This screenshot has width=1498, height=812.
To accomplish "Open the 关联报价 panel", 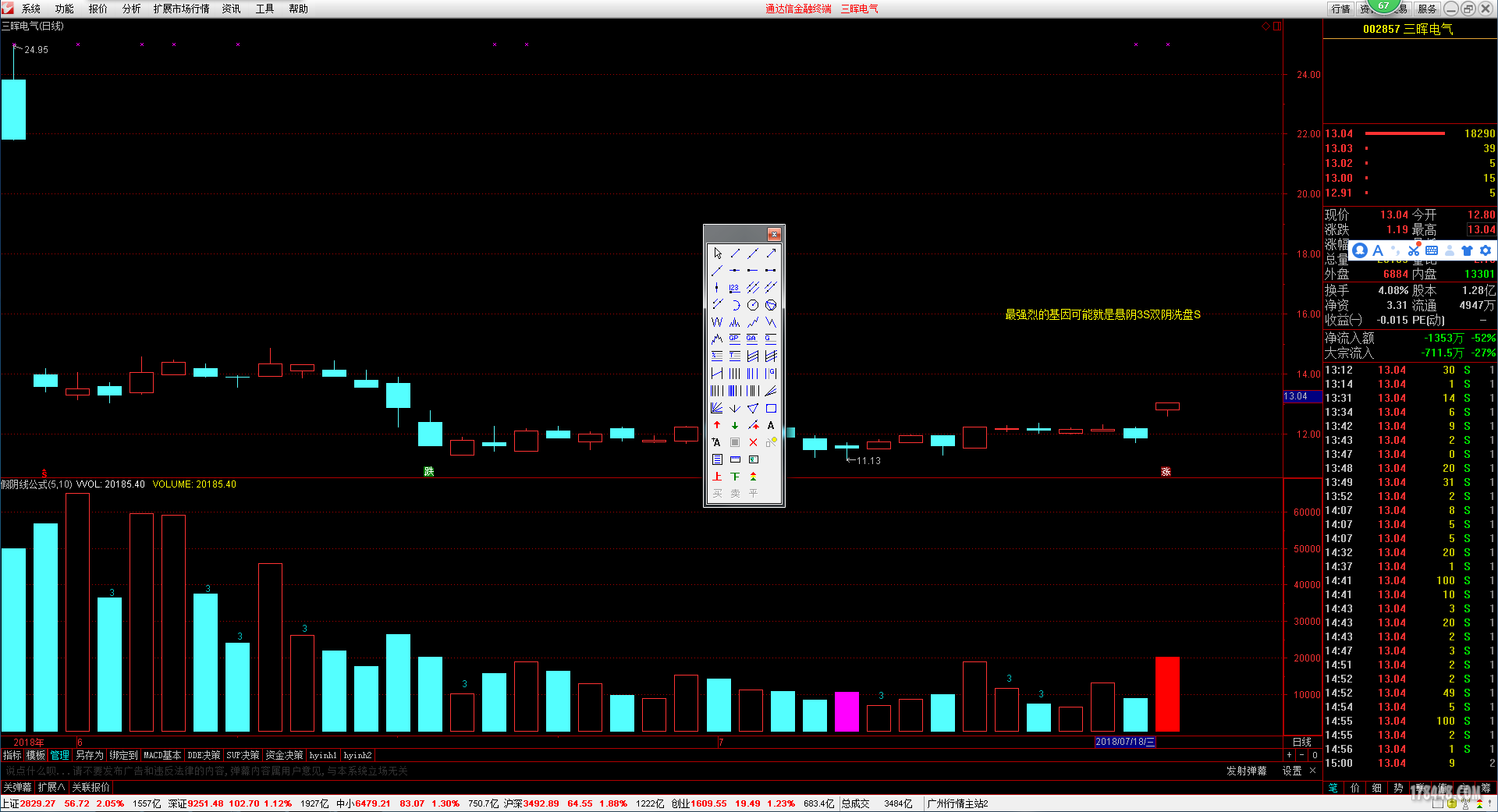I will tap(91, 787).
